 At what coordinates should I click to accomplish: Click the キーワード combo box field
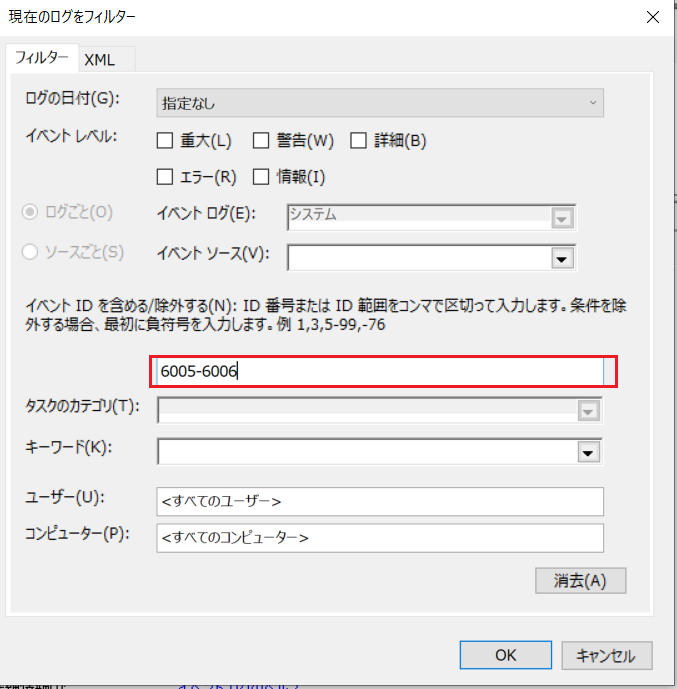[380, 452]
